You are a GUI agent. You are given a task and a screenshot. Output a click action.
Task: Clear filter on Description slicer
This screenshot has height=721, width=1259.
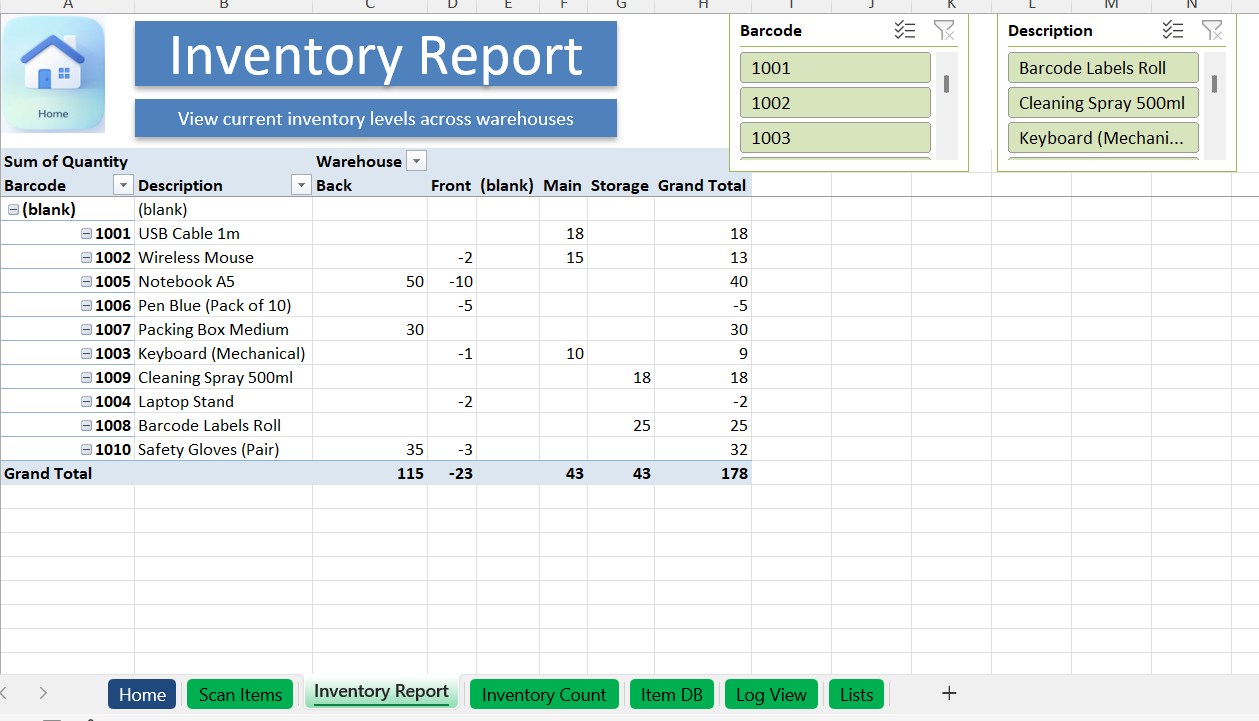pyautogui.click(x=1211, y=31)
